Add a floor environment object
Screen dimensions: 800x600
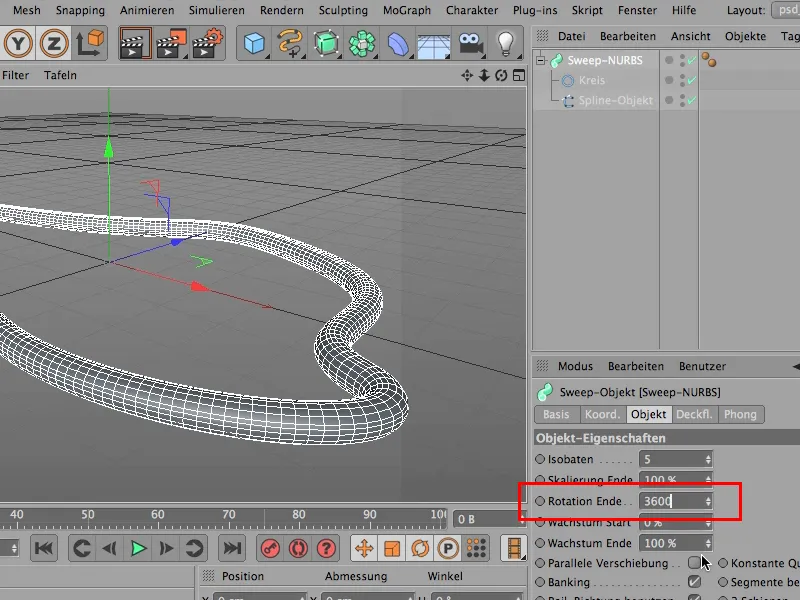pos(434,45)
